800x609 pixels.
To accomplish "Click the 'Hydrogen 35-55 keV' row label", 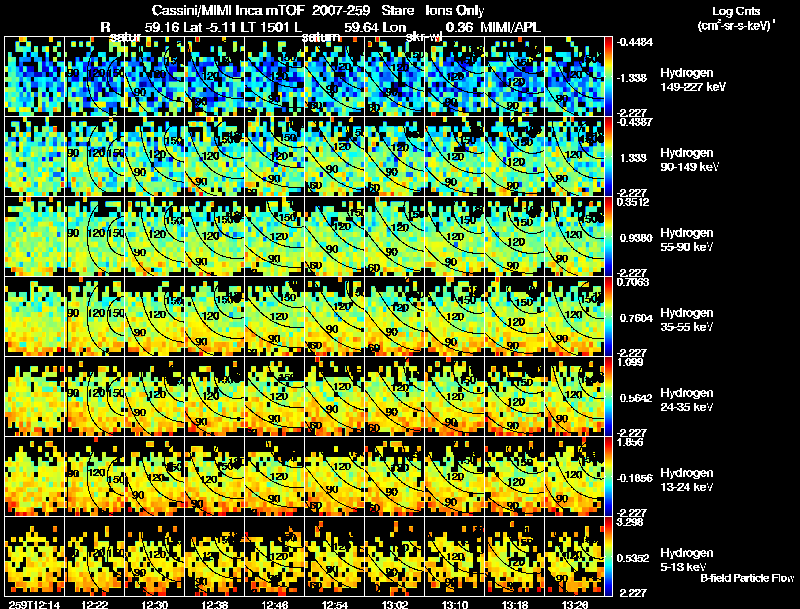I will tap(687, 320).
